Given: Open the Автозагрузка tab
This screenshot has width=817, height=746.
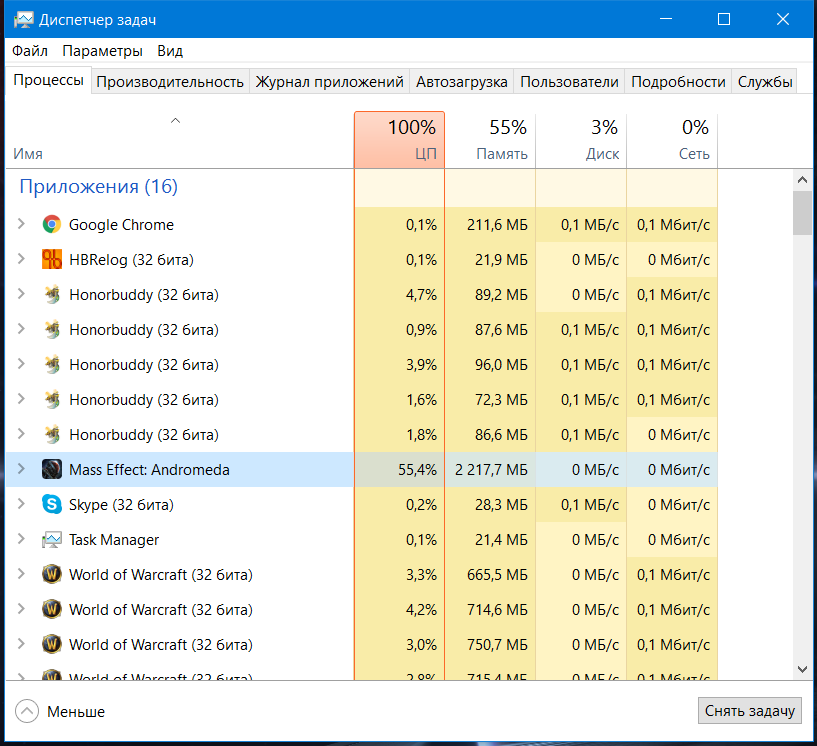Looking at the screenshot, I should pyautogui.click(x=462, y=82).
